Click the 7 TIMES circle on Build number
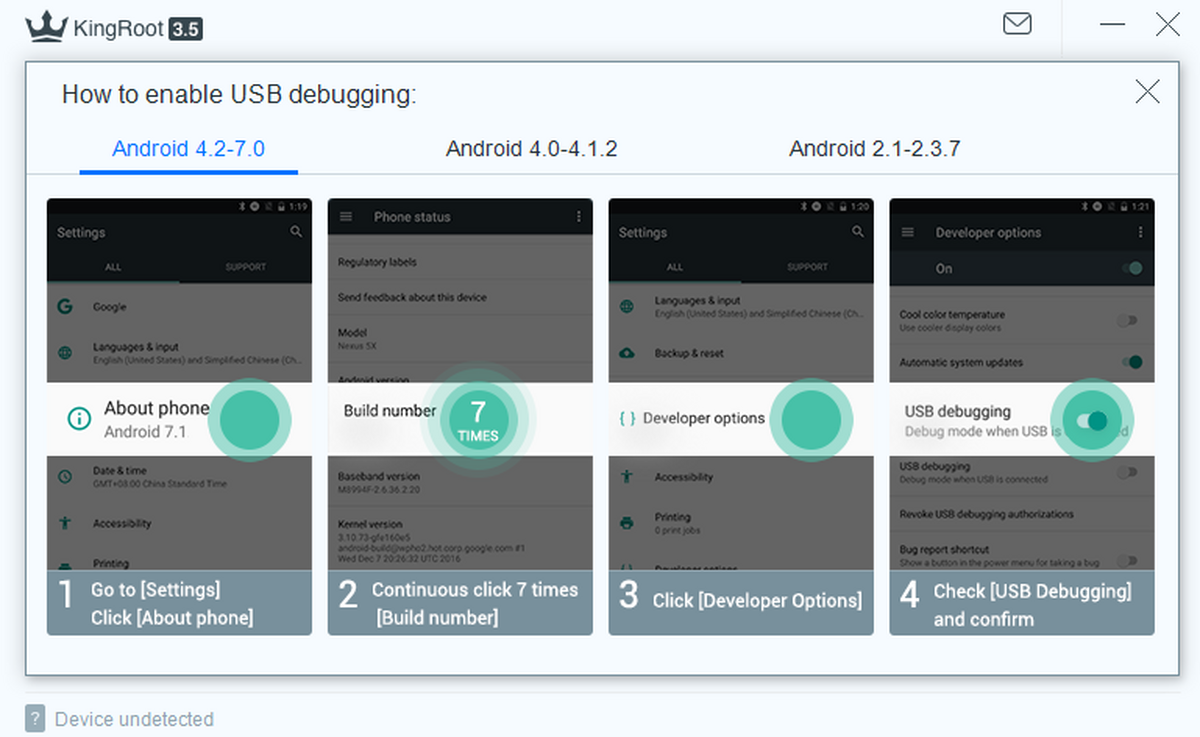 point(478,420)
